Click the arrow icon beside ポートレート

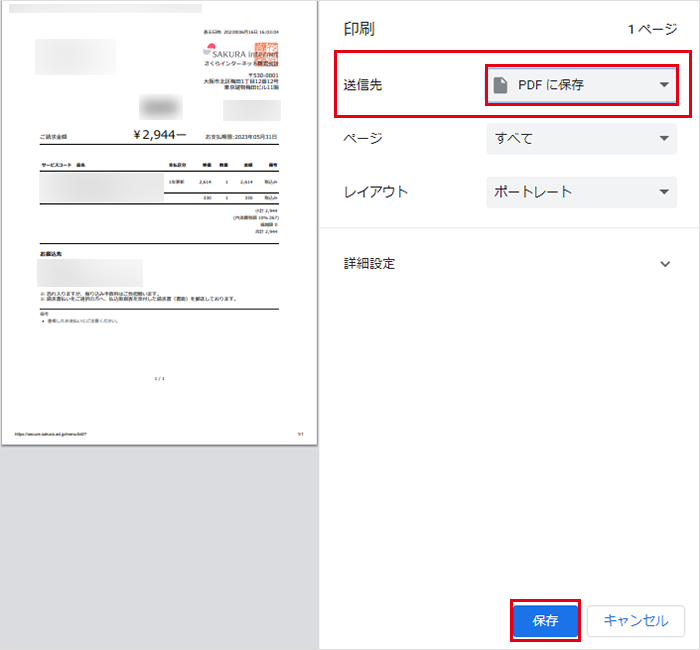664,192
